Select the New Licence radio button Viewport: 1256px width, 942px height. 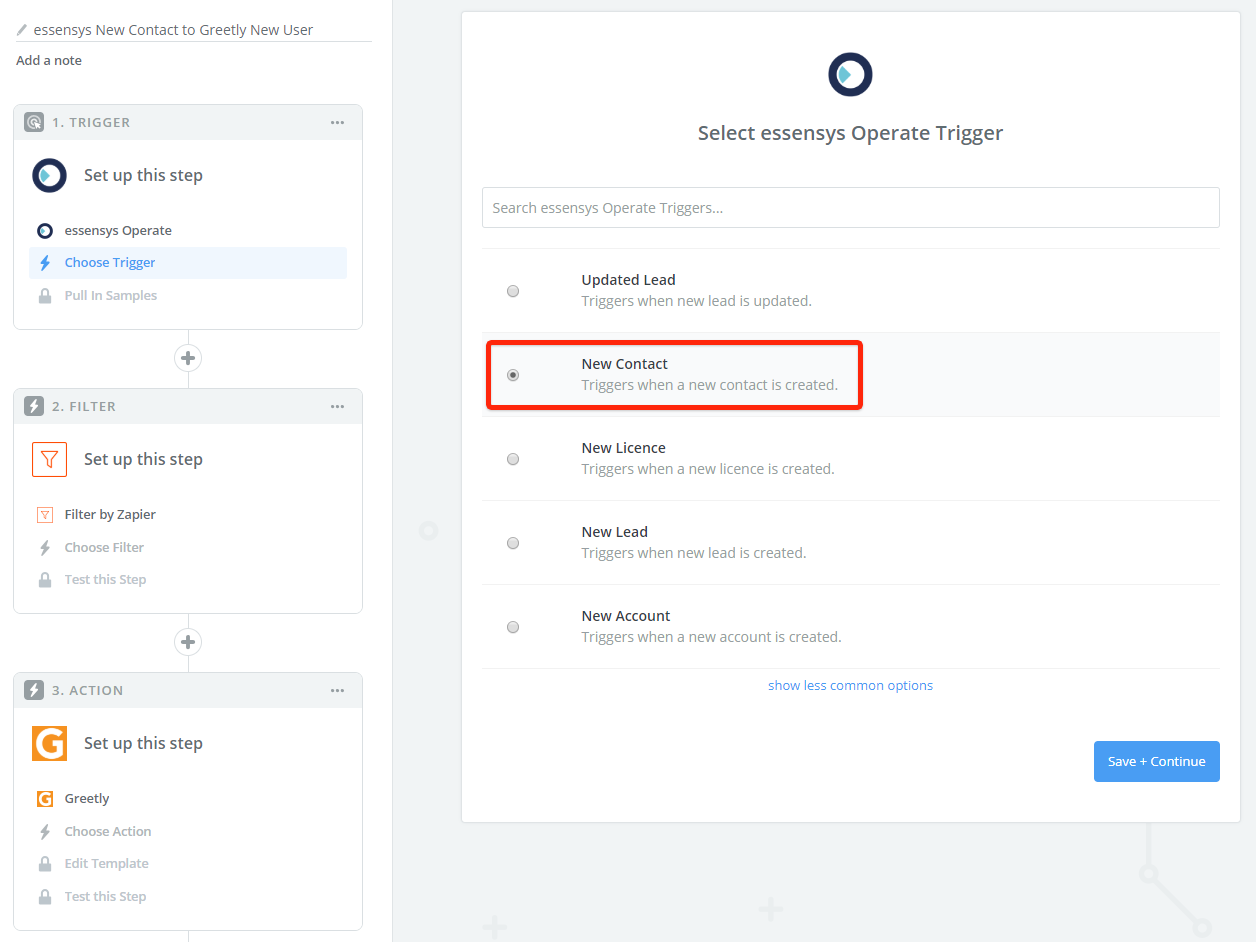(x=513, y=459)
